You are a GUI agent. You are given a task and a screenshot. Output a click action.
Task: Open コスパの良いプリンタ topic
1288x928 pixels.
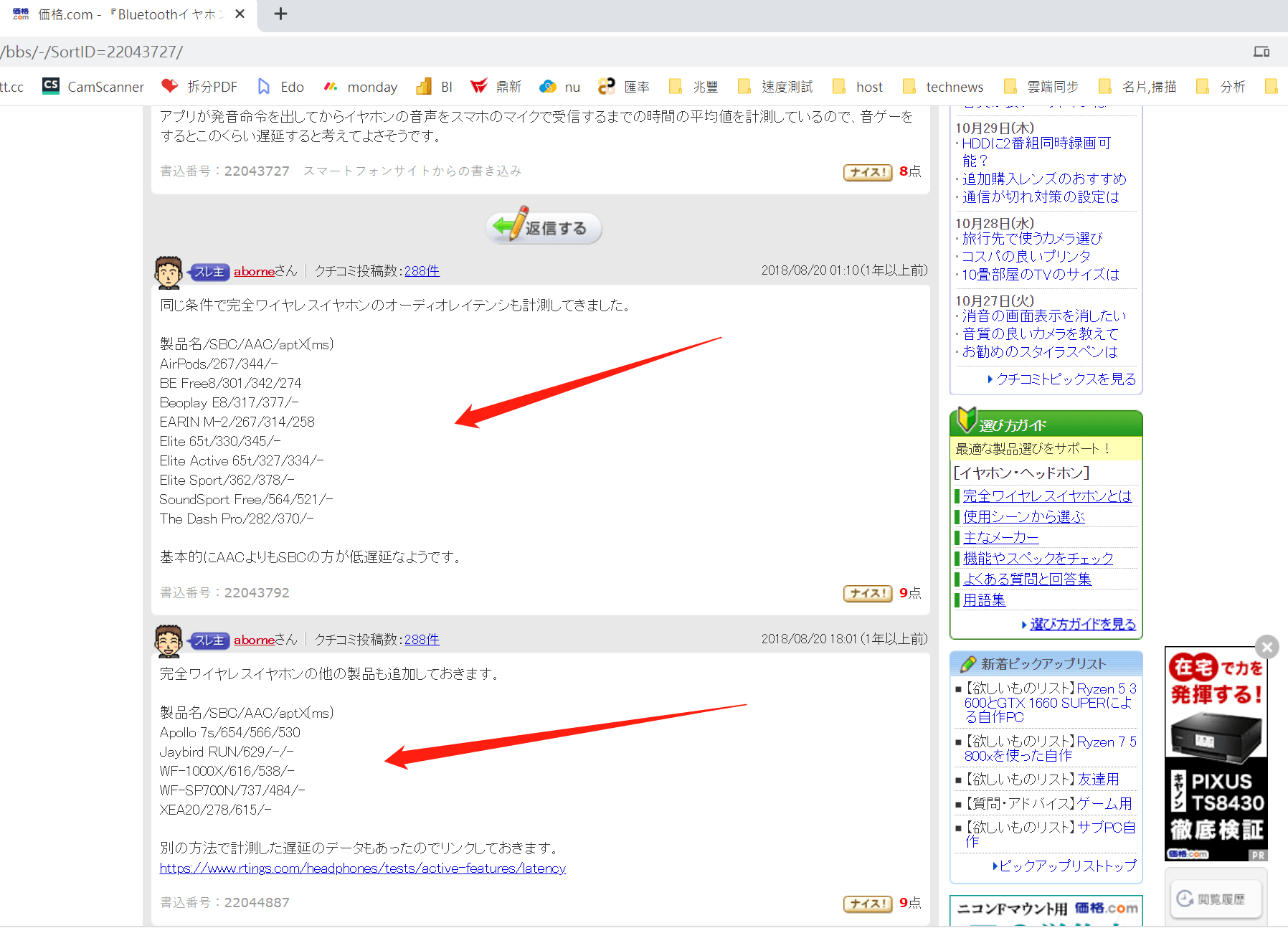1026,256
